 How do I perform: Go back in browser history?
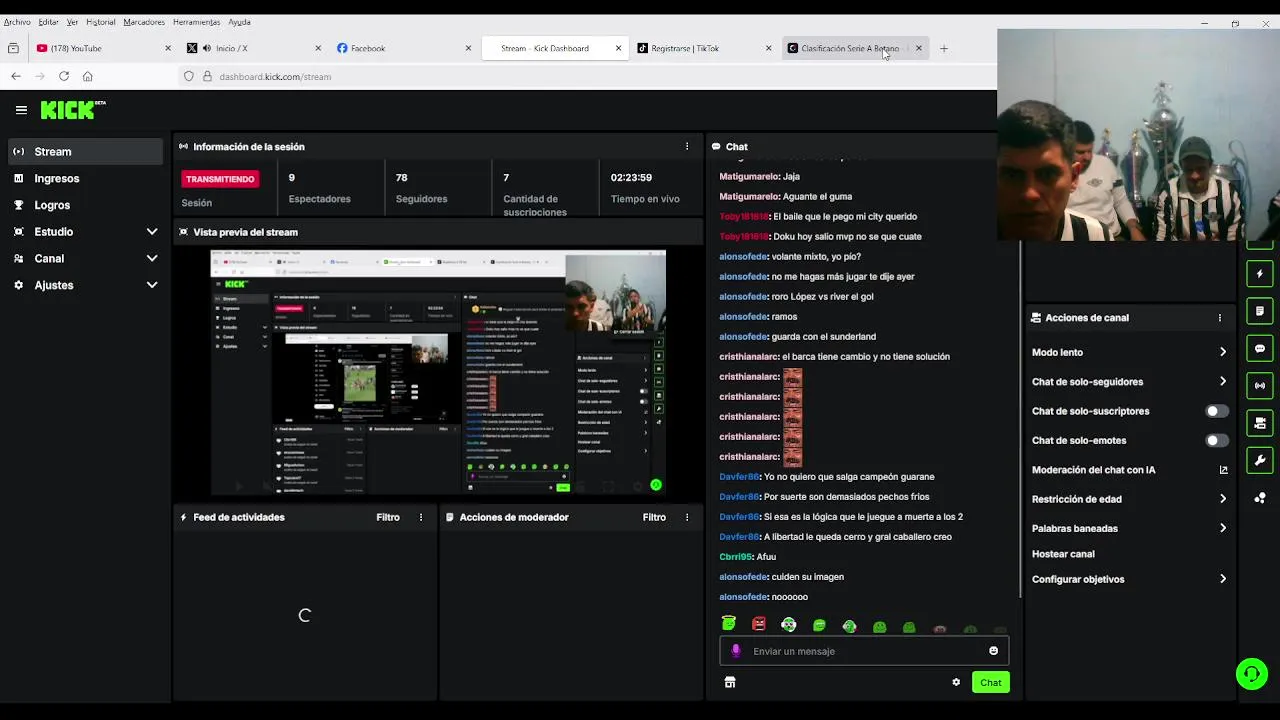(x=16, y=76)
